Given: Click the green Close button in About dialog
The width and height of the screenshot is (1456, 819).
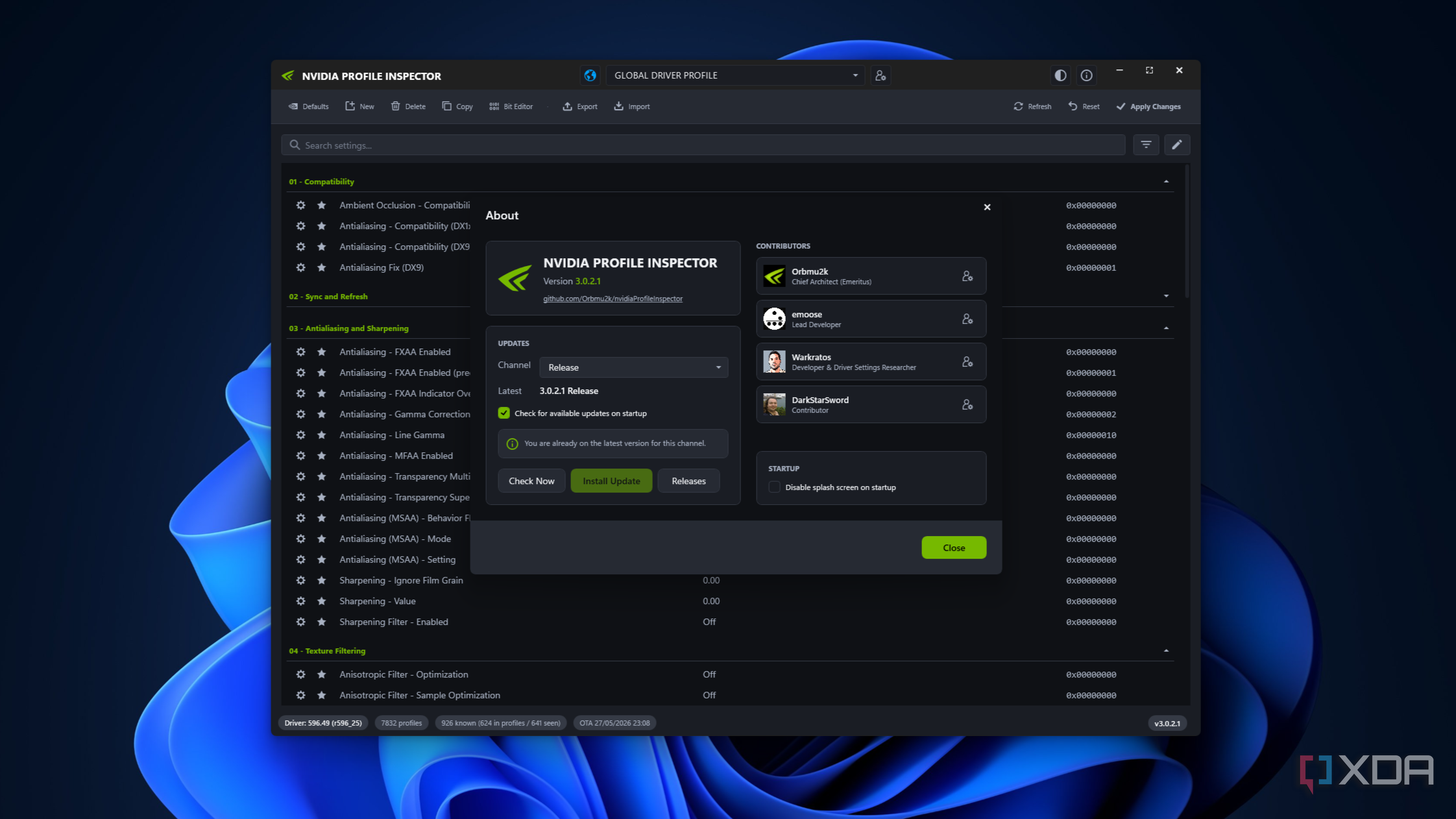Looking at the screenshot, I should (954, 548).
